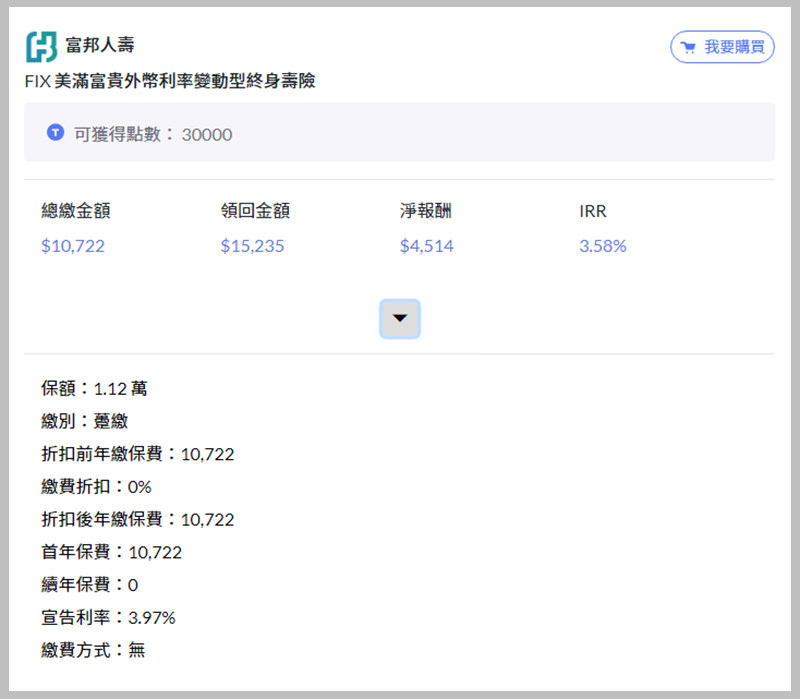Click the IRR label

pyautogui.click(x=592, y=211)
